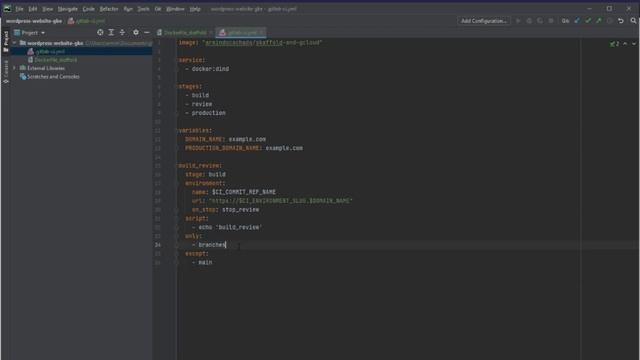This screenshot has width=640, height=360.
Task: Click the Git history clock icon
Action: click(610, 21)
